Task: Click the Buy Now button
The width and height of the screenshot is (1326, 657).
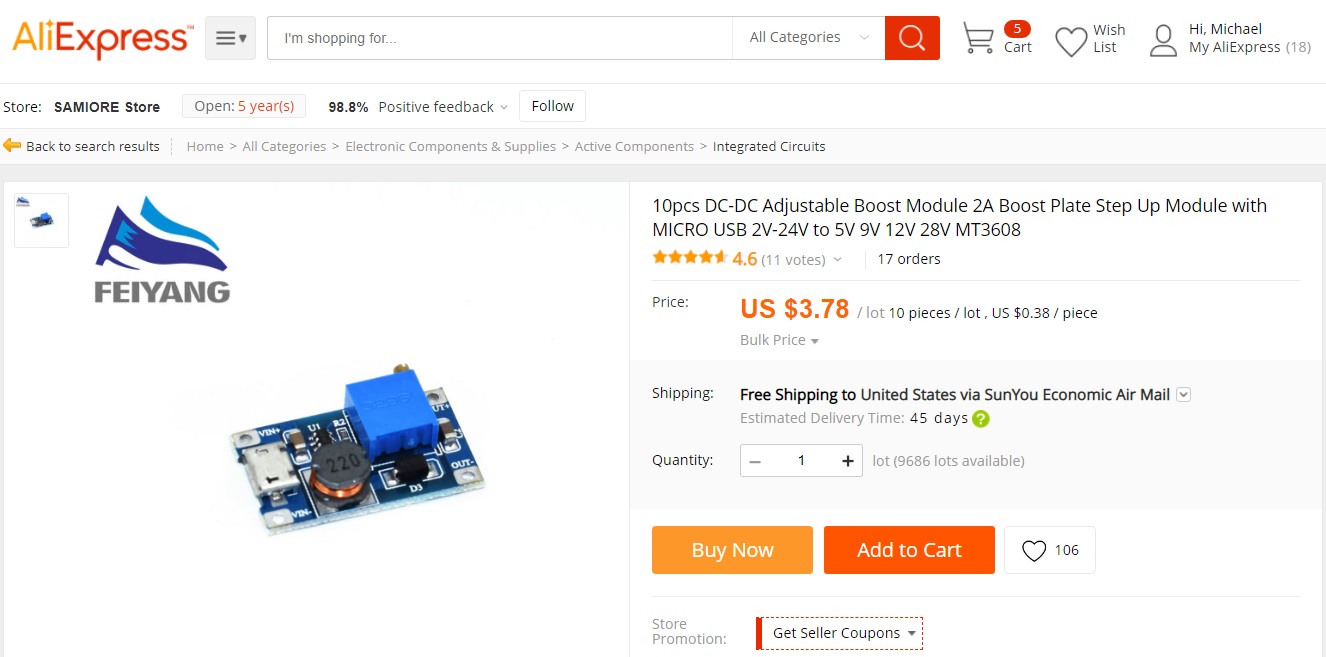Action: [732, 550]
